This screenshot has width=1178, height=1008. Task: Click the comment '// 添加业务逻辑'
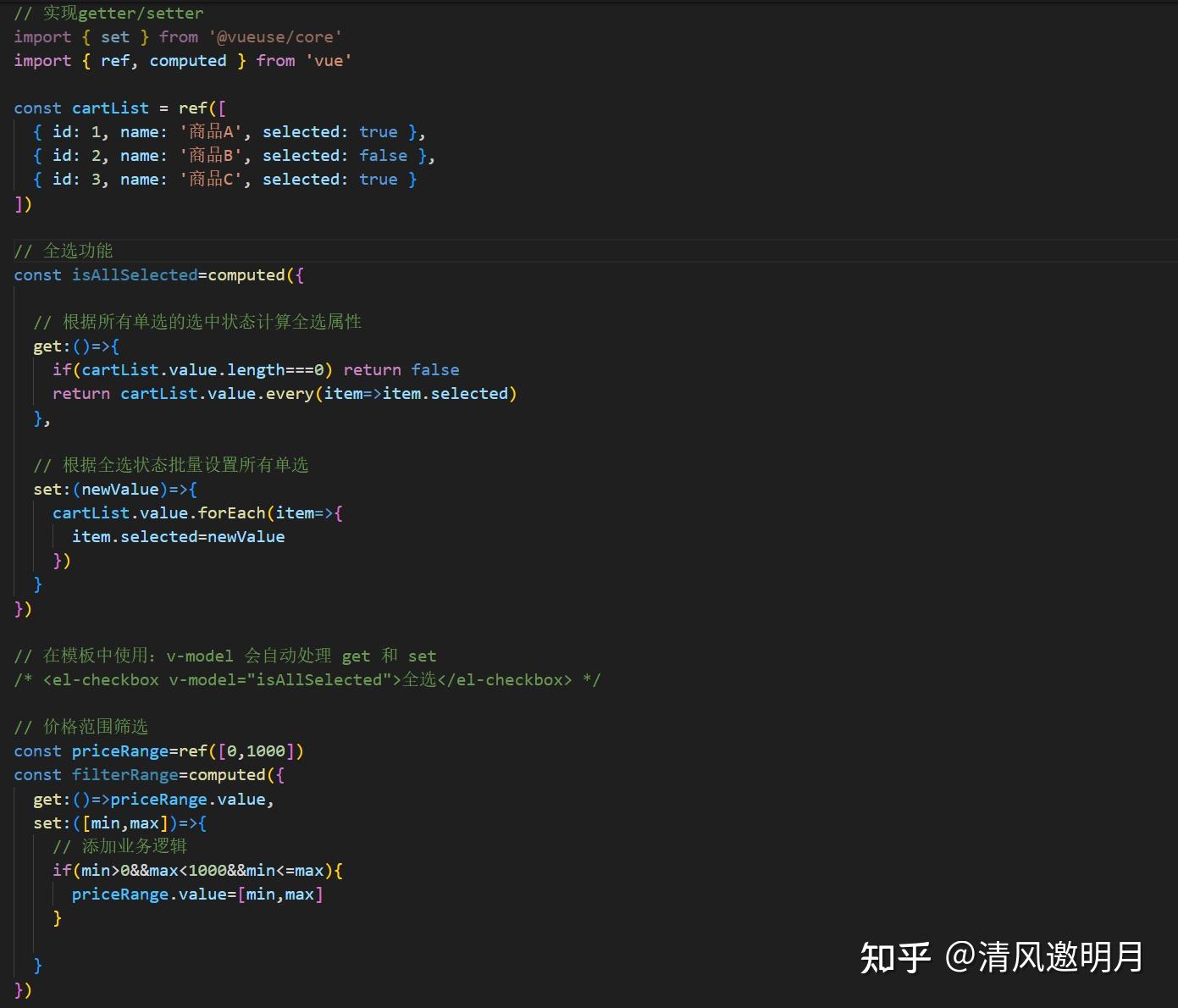click(119, 846)
